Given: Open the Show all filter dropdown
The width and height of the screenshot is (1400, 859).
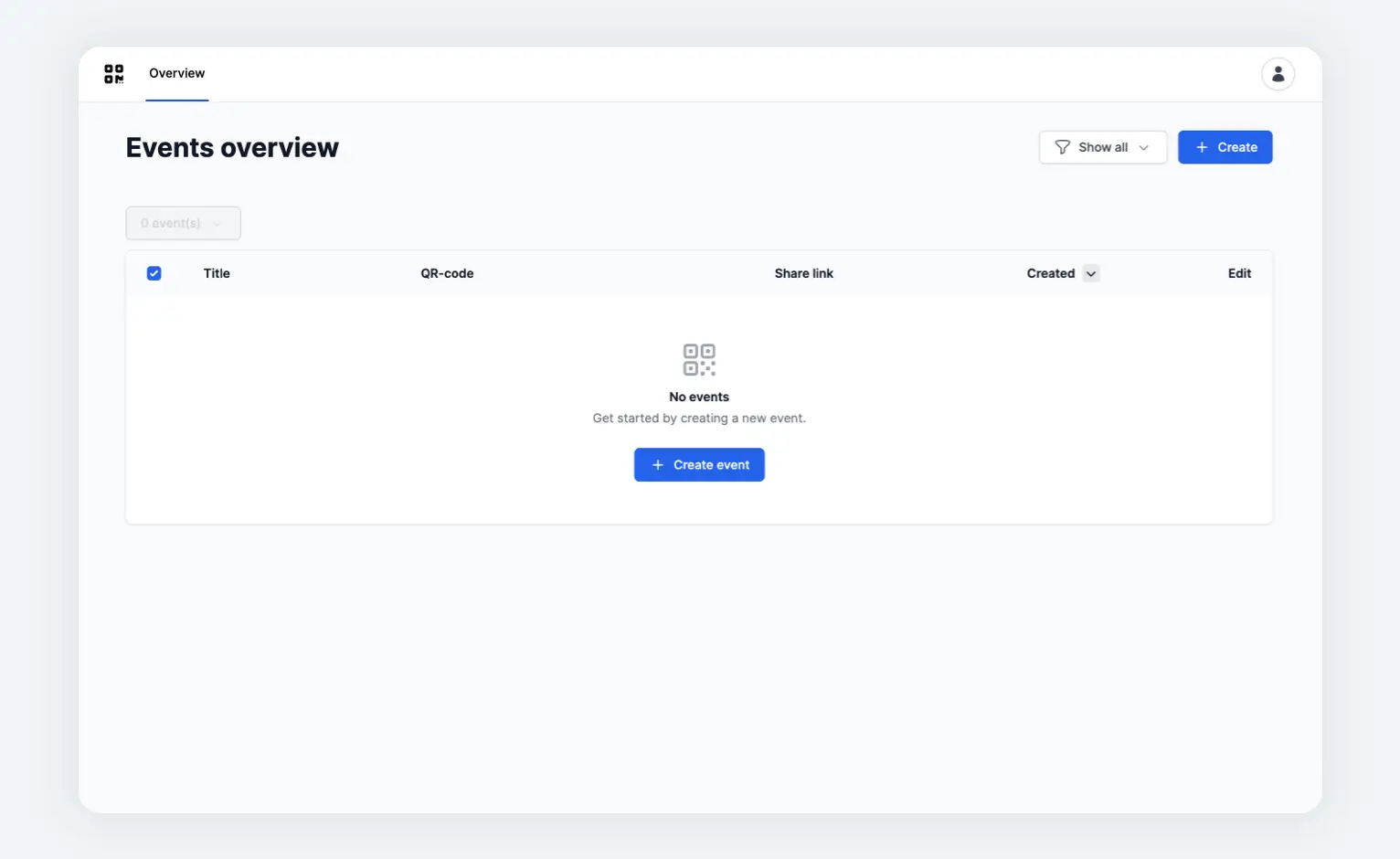Looking at the screenshot, I should point(1102,147).
